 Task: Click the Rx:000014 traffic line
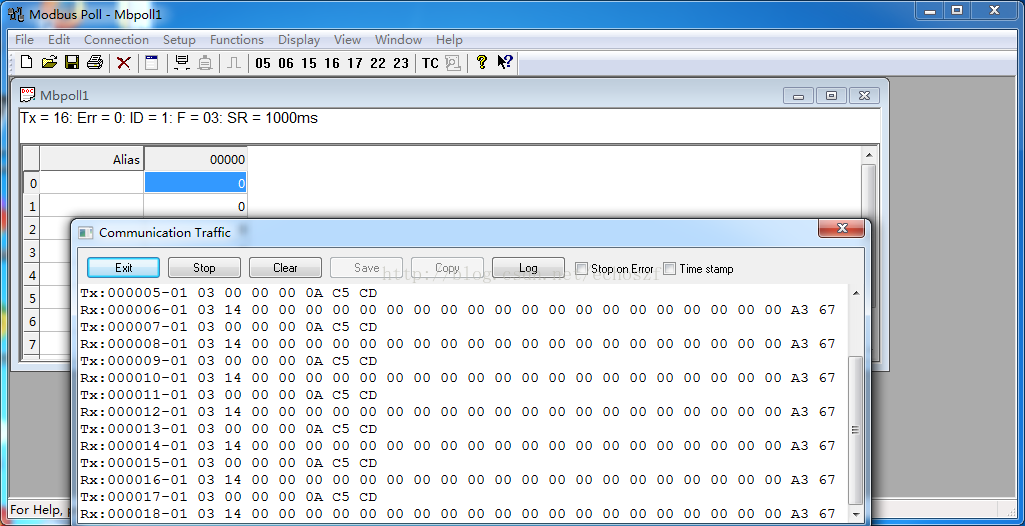[x=458, y=446]
